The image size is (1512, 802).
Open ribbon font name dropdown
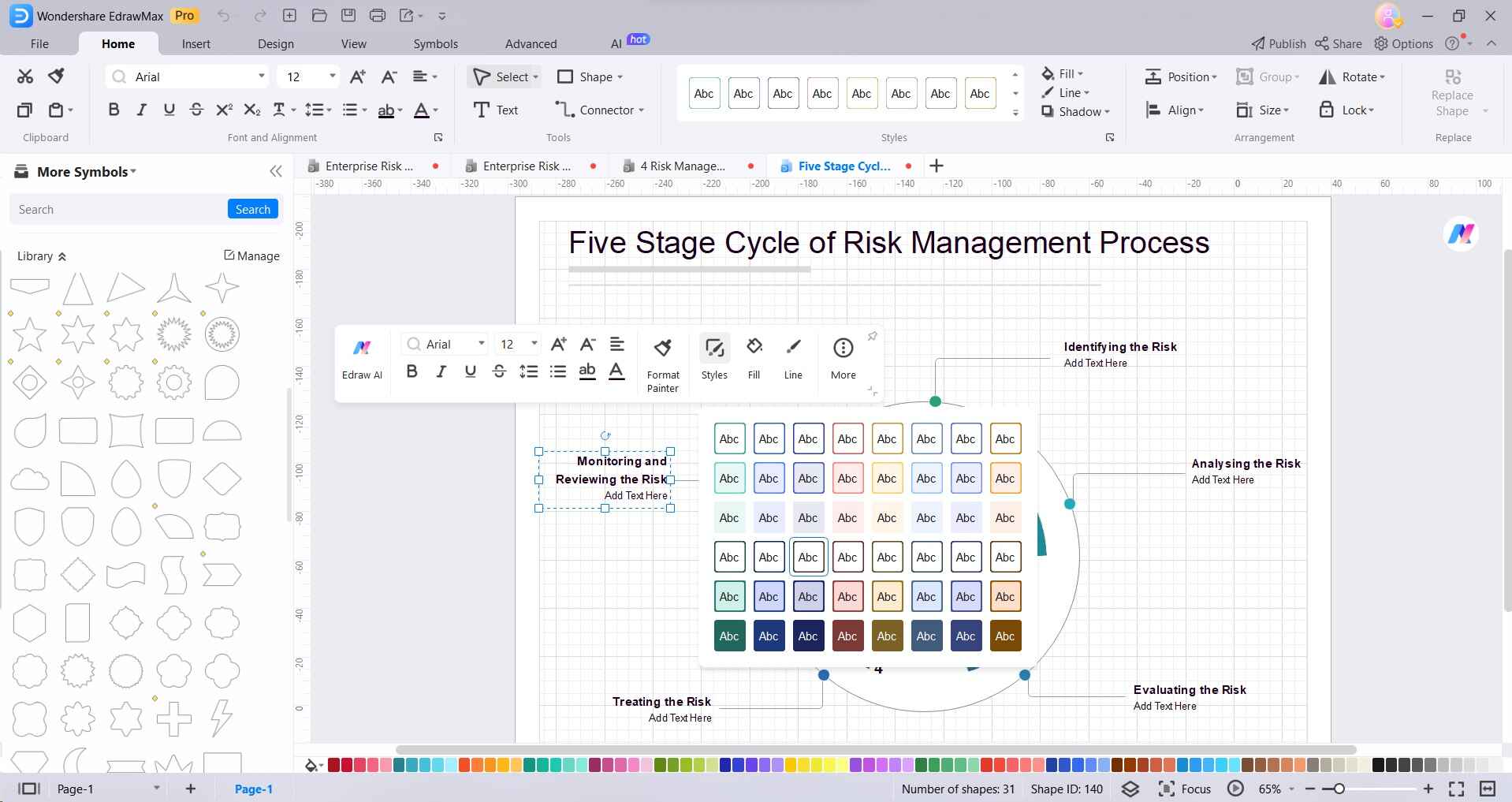(x=261, y=76)
